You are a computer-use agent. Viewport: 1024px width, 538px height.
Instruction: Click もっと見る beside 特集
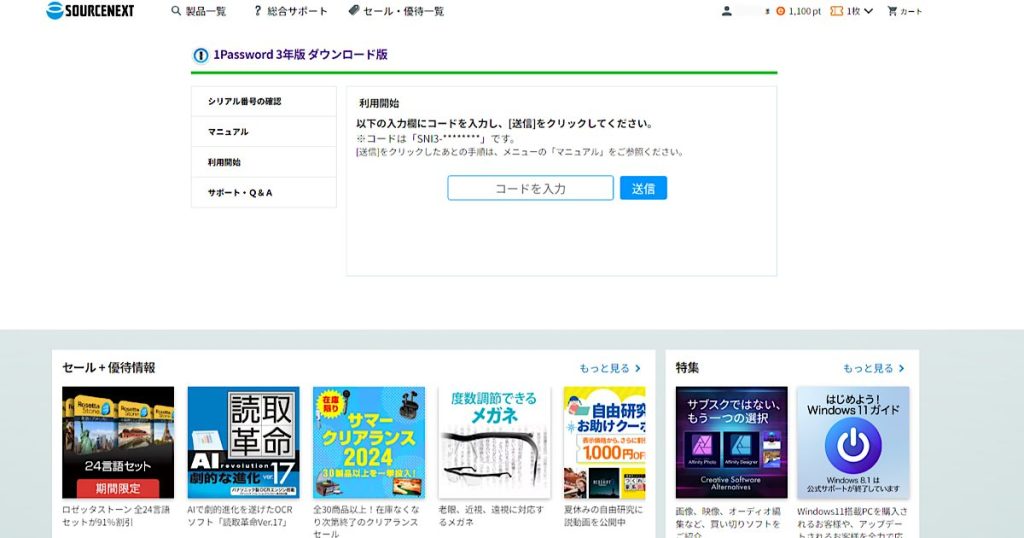click(874, 368)
